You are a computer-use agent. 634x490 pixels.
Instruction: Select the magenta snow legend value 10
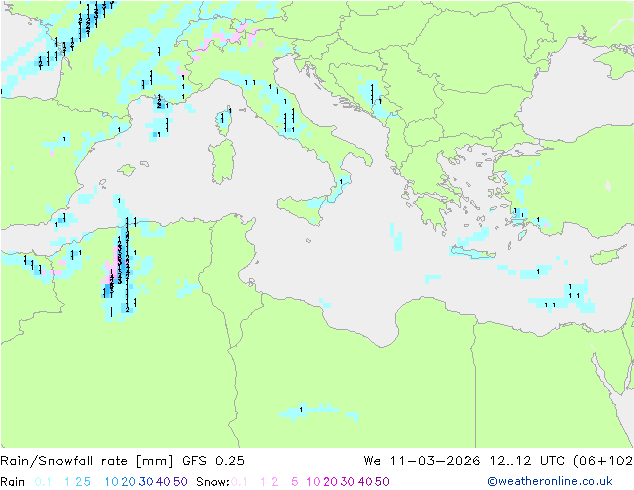313,482
